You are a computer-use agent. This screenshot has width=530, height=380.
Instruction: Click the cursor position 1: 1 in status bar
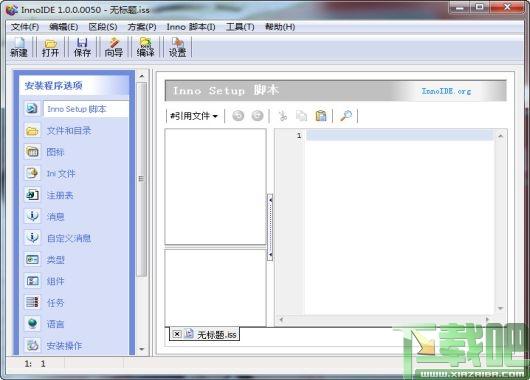[x=35, y=364]
